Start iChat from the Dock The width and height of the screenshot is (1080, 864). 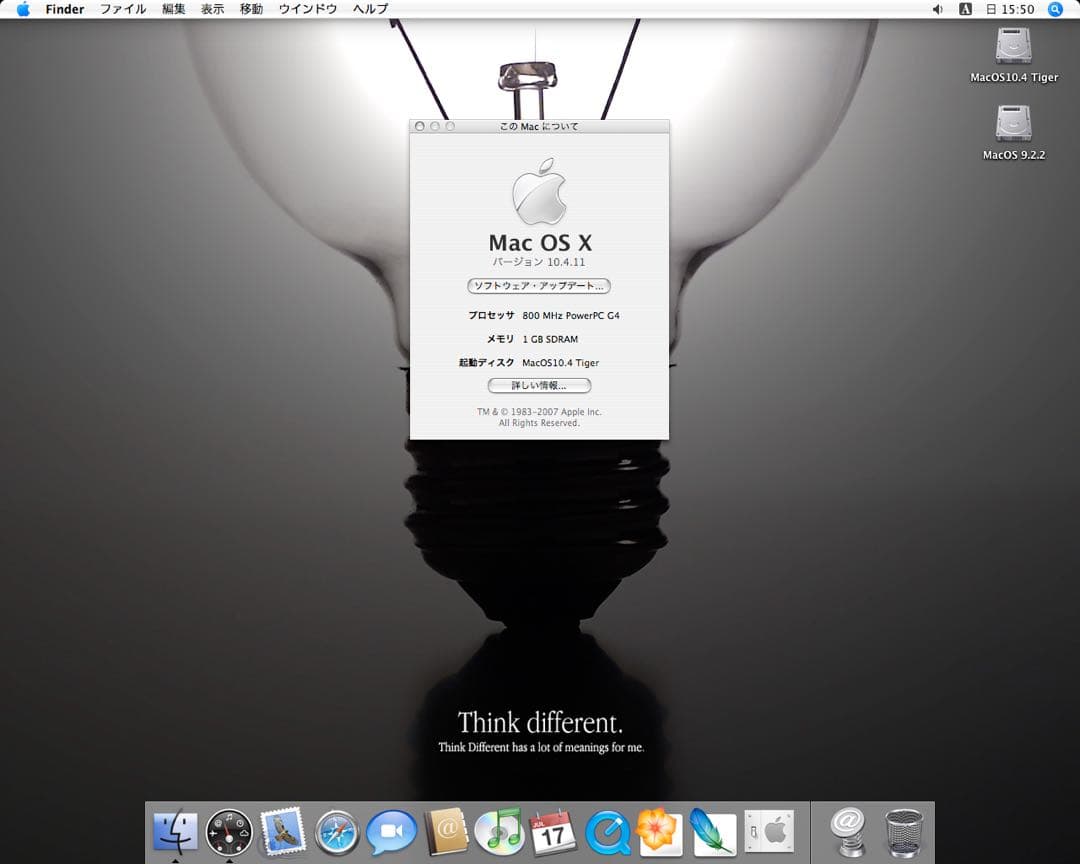pyautogui.click(x=391, y=833)
